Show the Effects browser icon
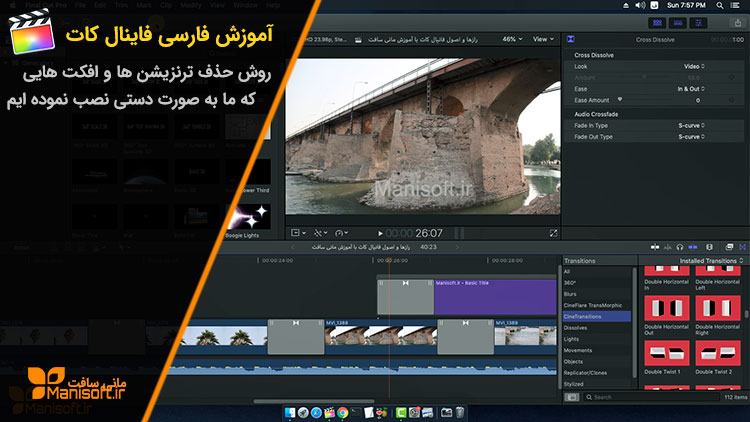 pyautogui.click(x=729, y=247)
